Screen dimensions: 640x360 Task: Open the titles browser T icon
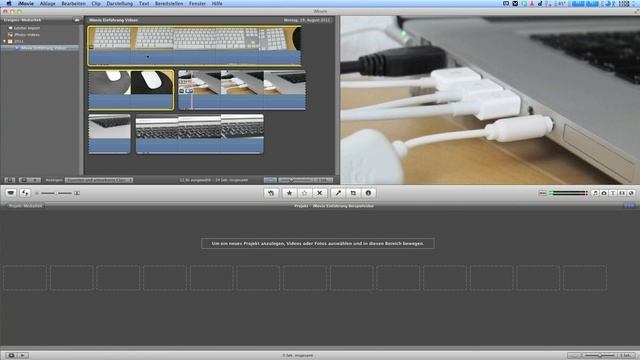pyautogui.click(x=613, y=193)
